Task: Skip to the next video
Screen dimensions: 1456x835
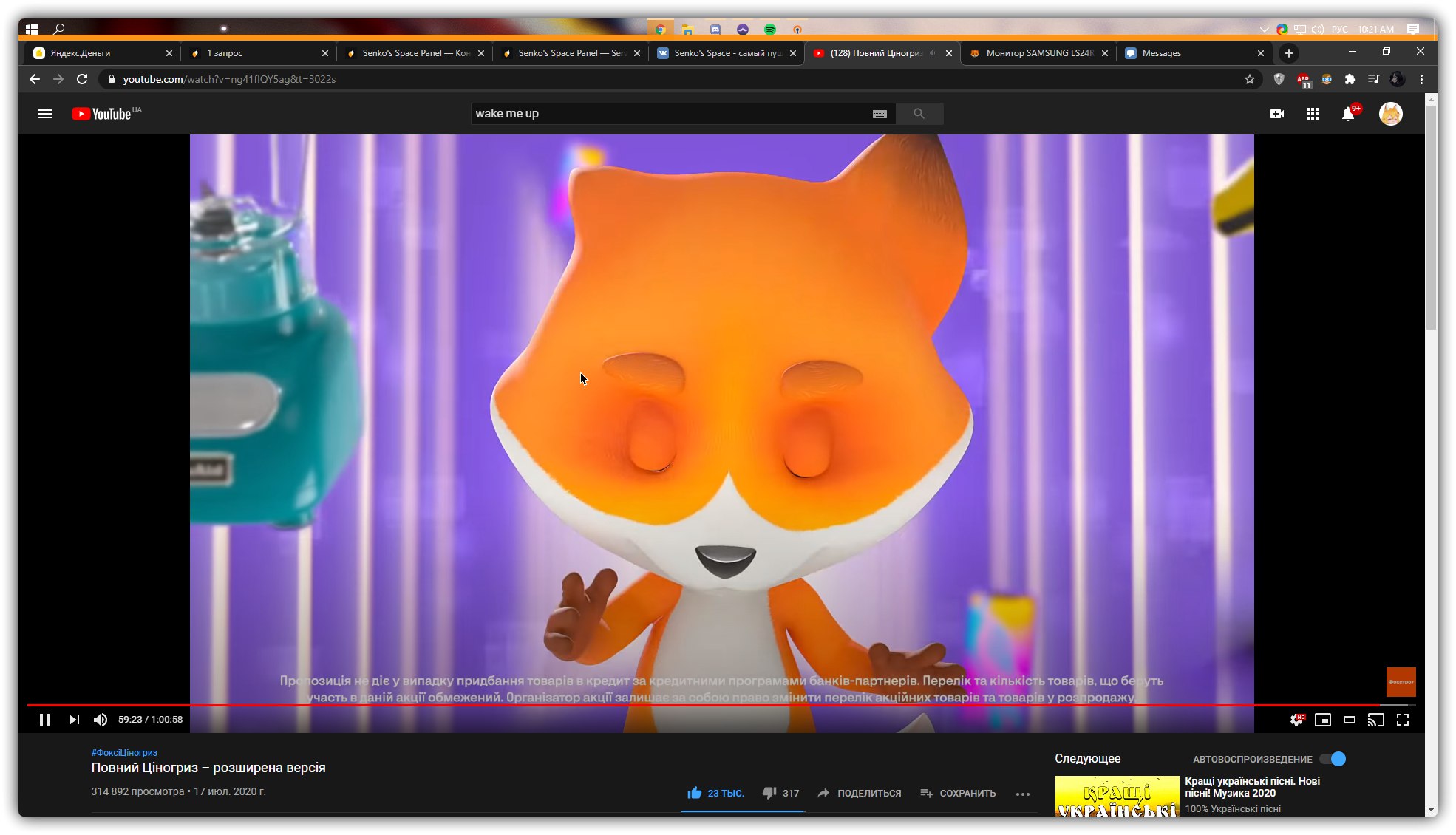Action: (x=74, y=720)
